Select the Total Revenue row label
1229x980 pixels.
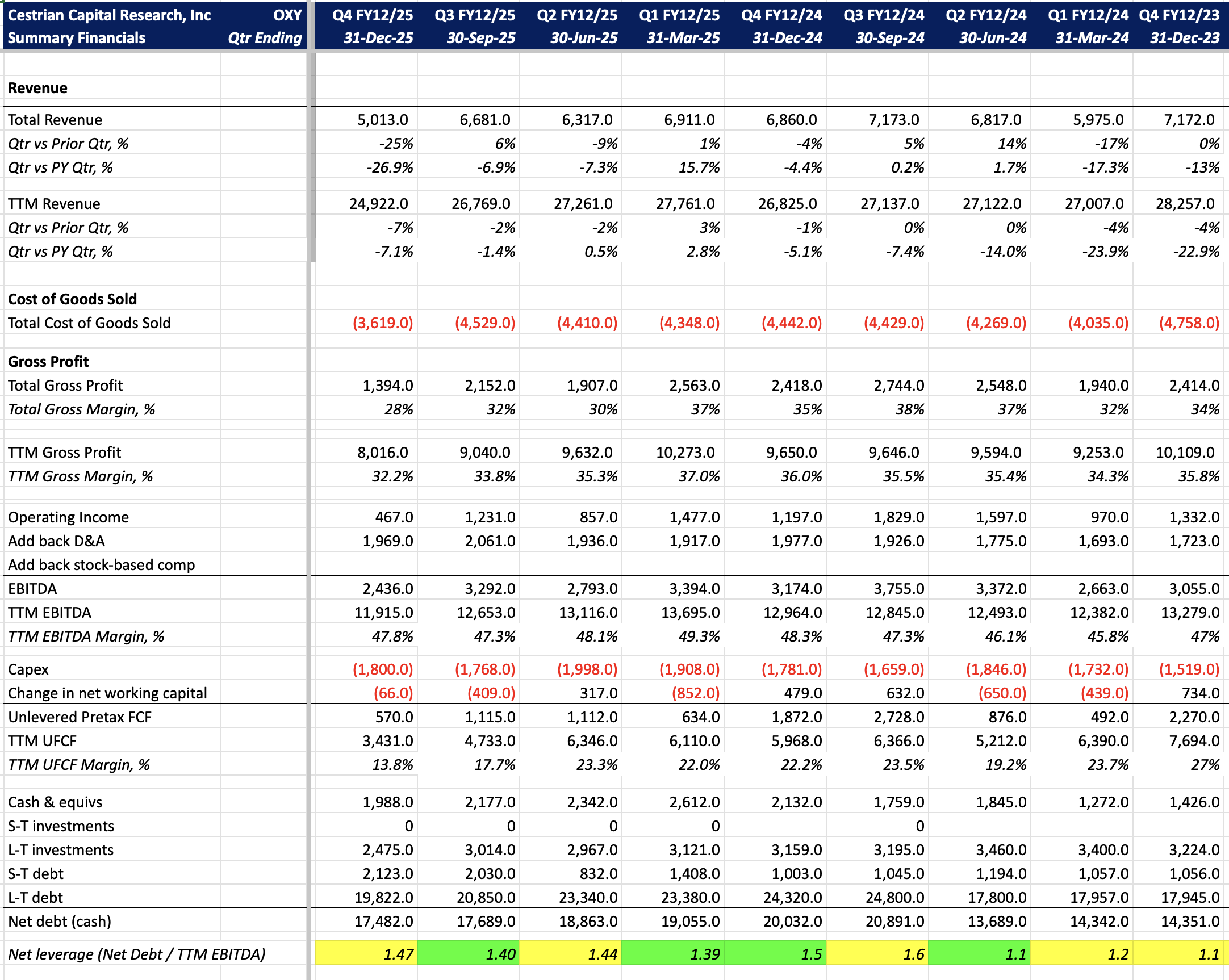[55, 120]
